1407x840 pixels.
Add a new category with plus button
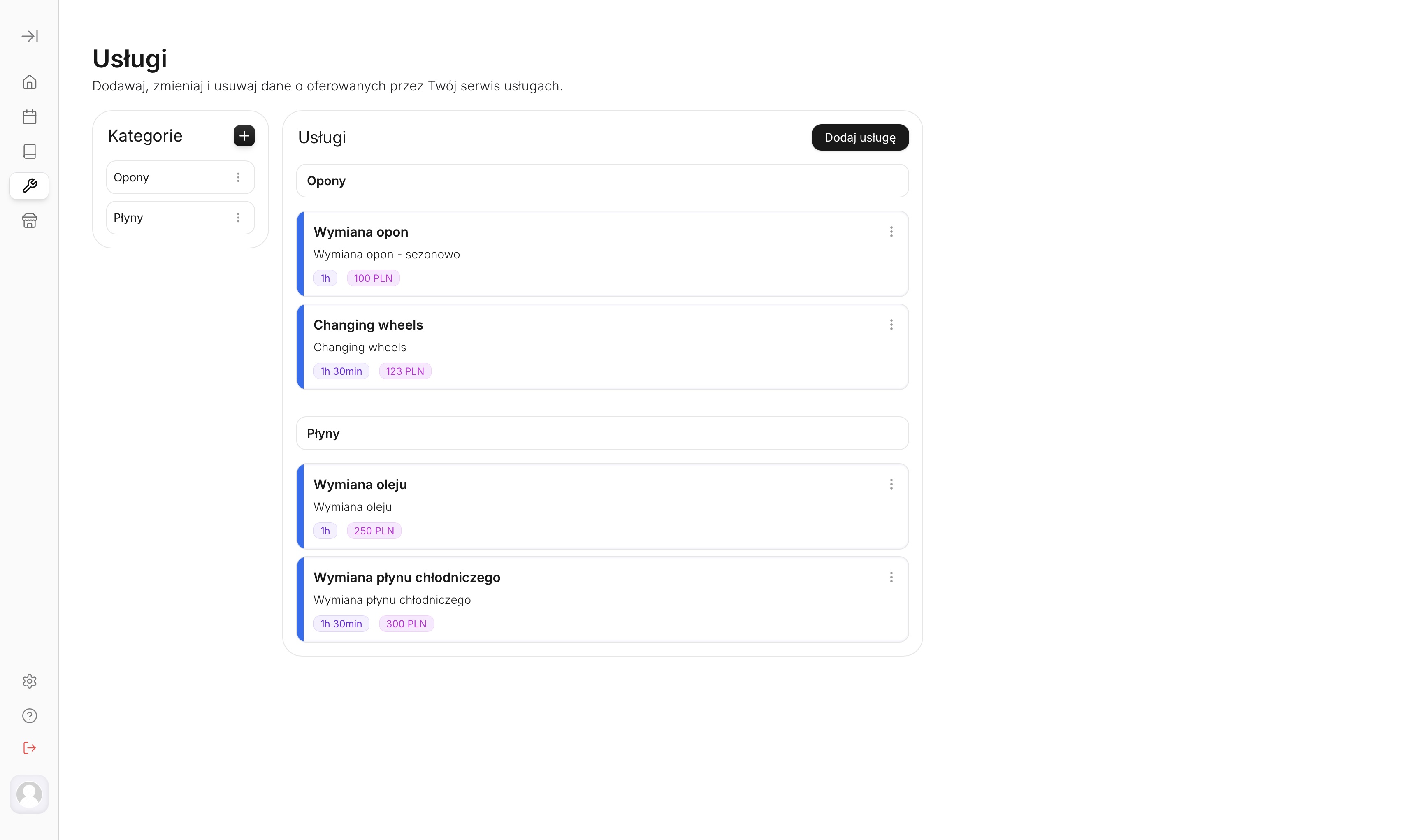(244, 136)
